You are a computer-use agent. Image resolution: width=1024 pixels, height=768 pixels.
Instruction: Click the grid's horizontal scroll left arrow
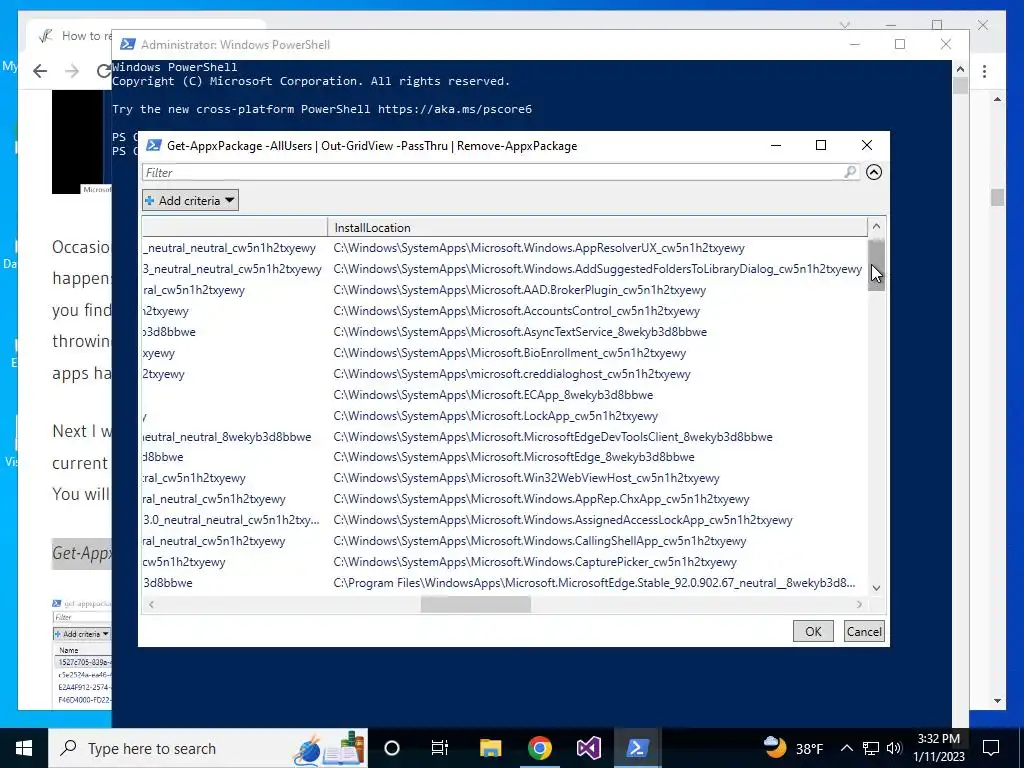point(151,604)
